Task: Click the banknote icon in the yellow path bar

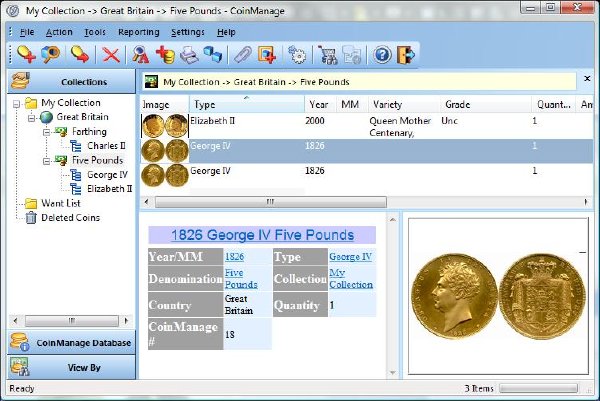Action: (152, 81)
